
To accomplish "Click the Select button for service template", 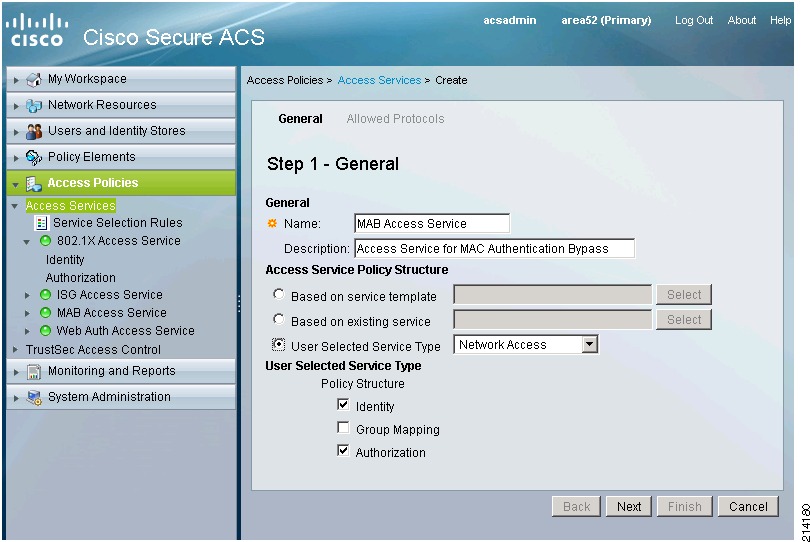I will click(684, 295).
